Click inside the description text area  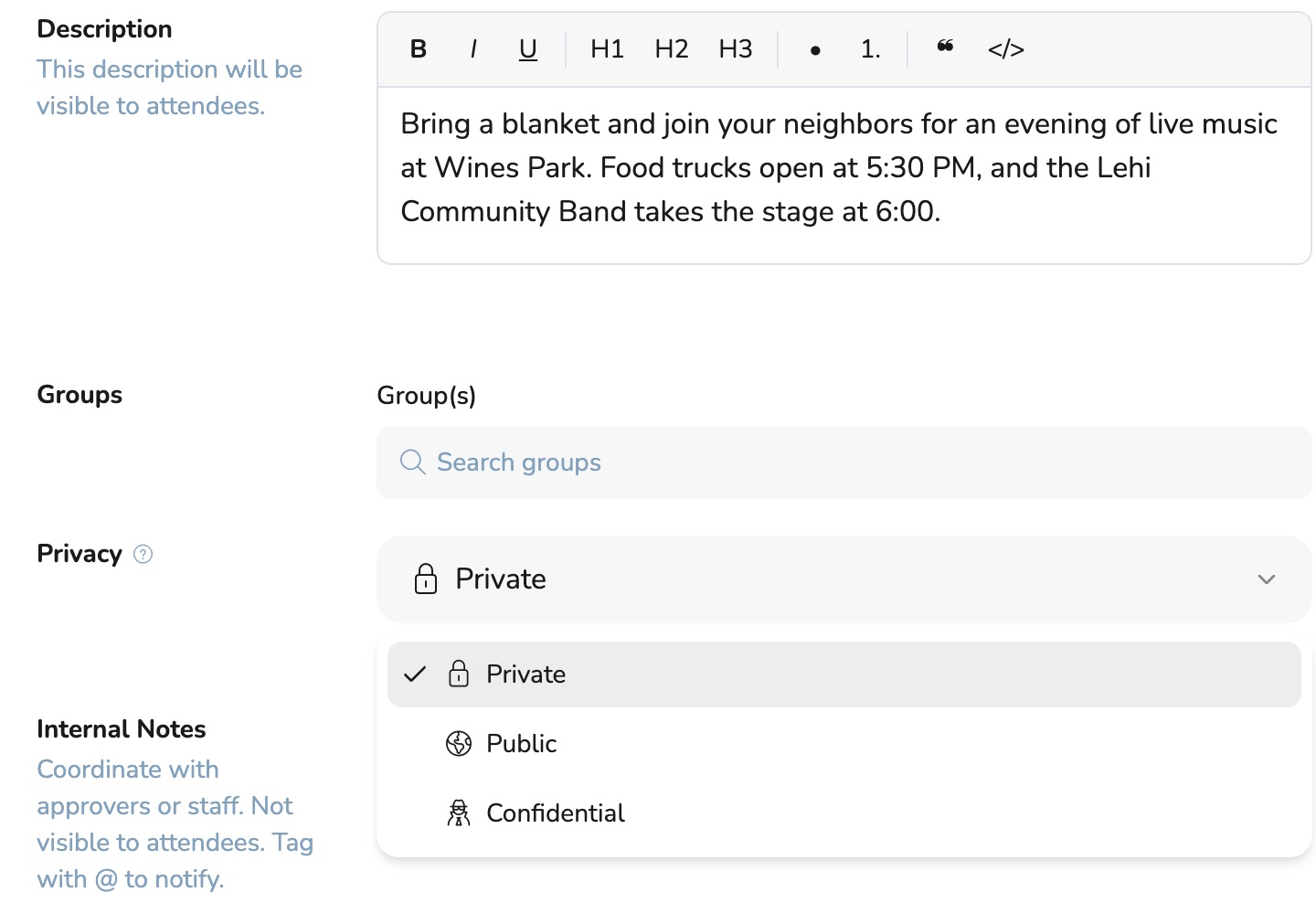tap(844, 175)
